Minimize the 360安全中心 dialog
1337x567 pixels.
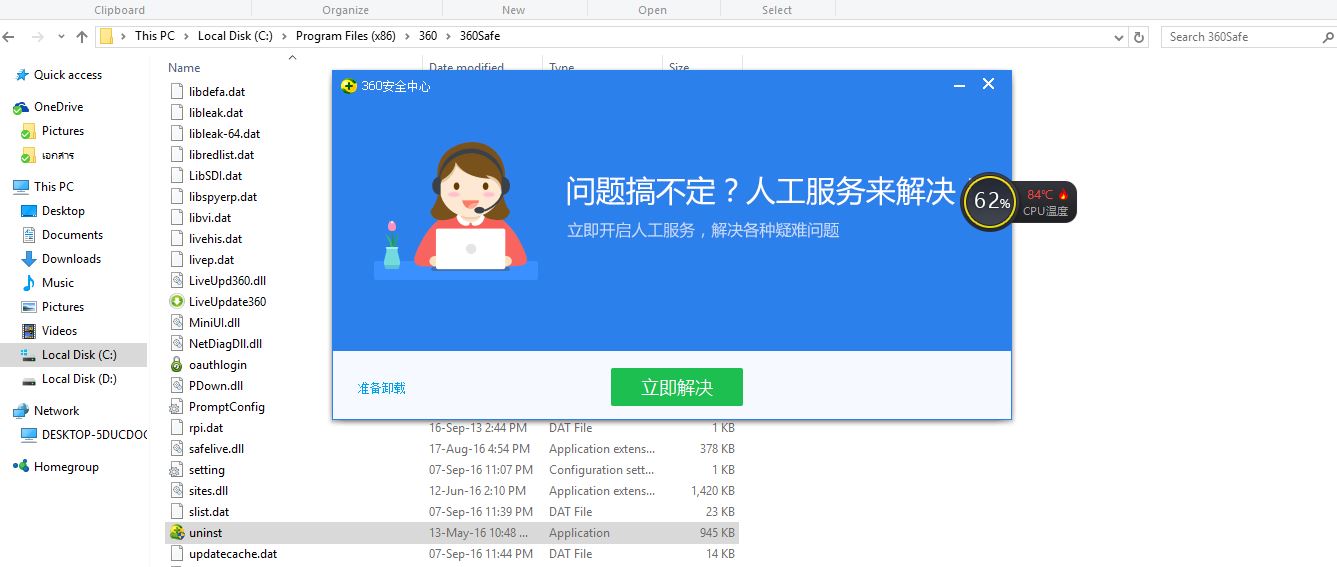coord(960,85)
